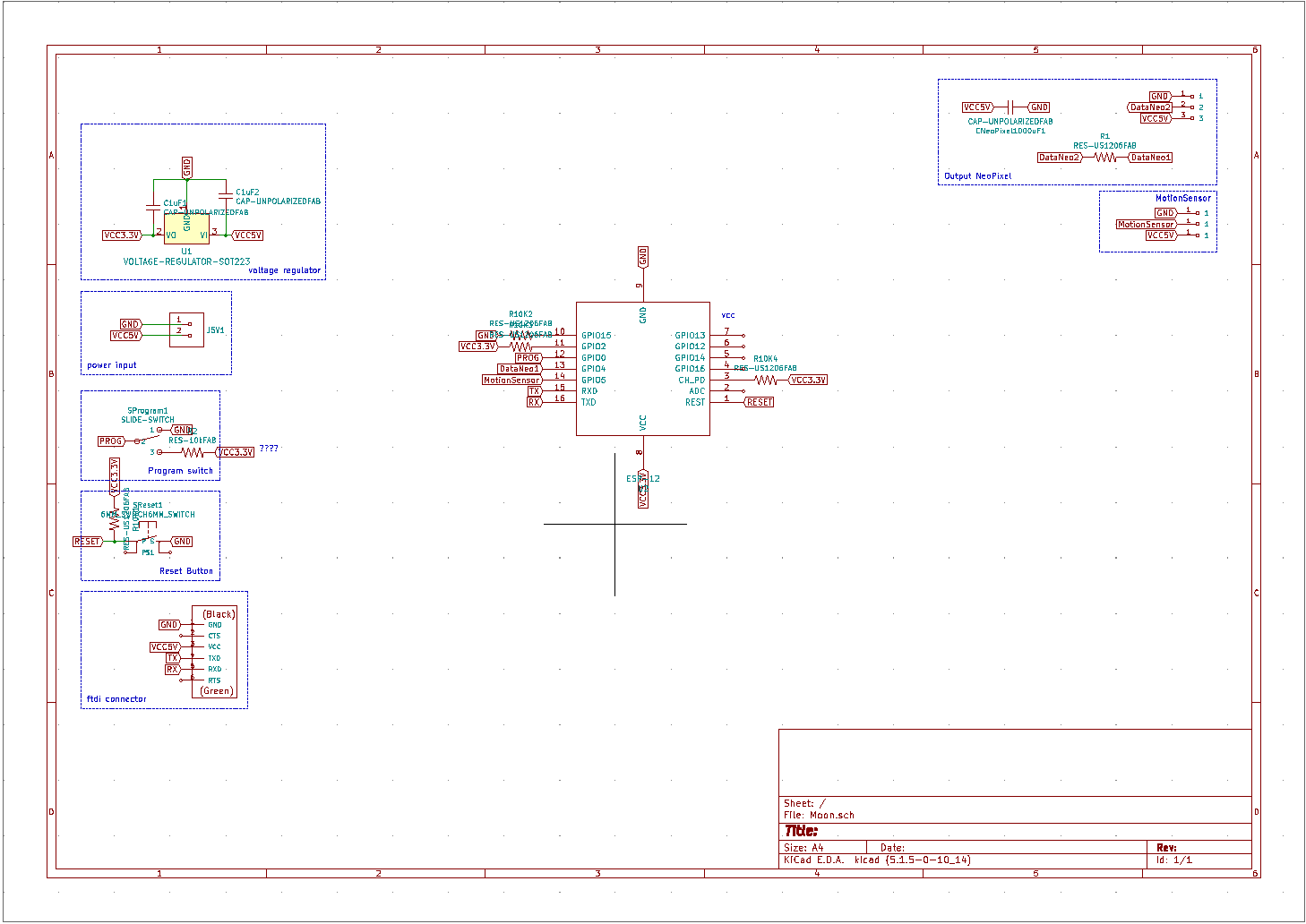
Task: Select the GND label above the ESP module
Action: [x=643, y=257]
